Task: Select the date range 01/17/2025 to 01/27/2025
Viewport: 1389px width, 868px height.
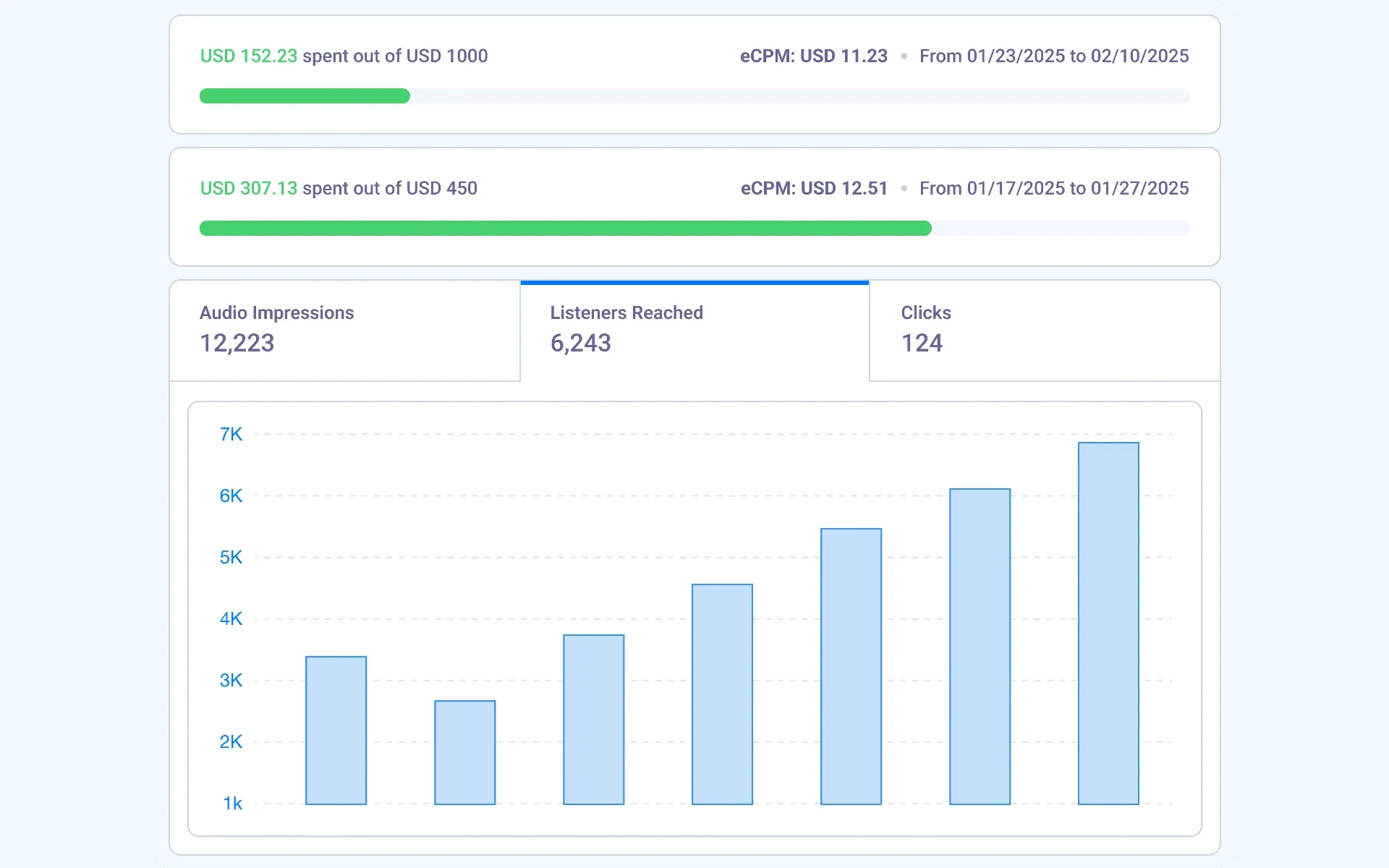Action: 1054,188
